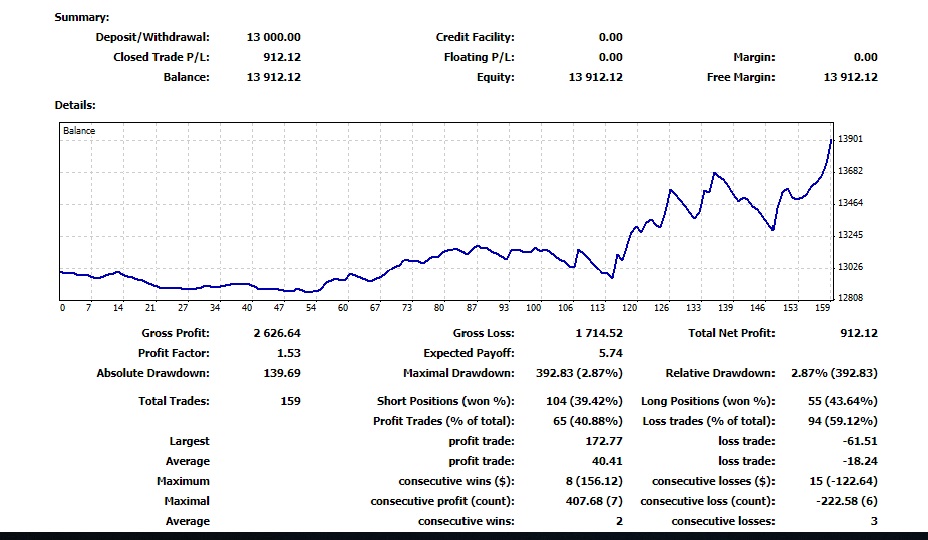Click the Profit Factor value 1.53
928x540 pixels.
(288, 353)
